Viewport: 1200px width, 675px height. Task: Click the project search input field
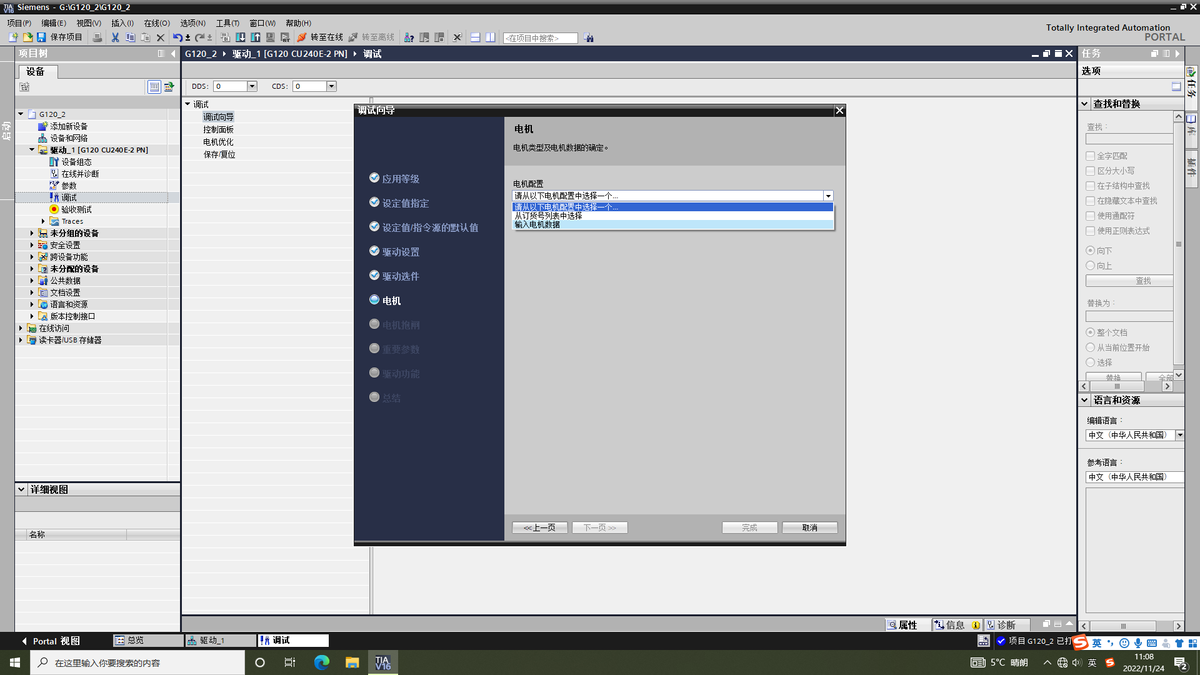click(540, 38)
